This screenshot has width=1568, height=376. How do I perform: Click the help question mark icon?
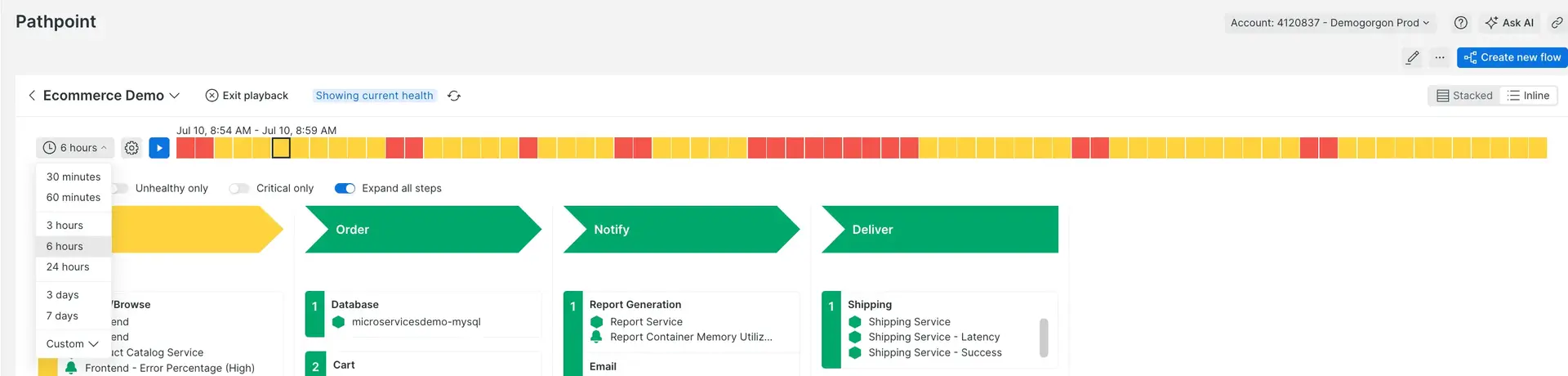coord(1461,23)
